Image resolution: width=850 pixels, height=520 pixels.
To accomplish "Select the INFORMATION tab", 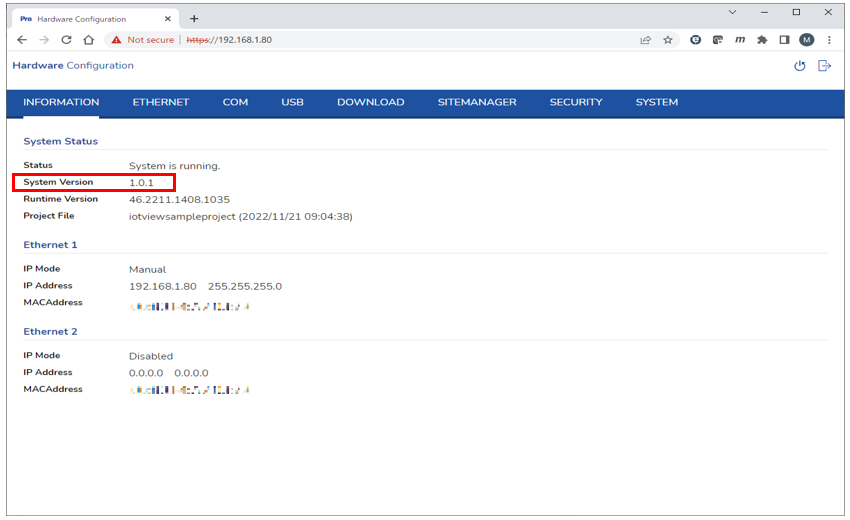I will pyautogui.click(x=61, y=102).
